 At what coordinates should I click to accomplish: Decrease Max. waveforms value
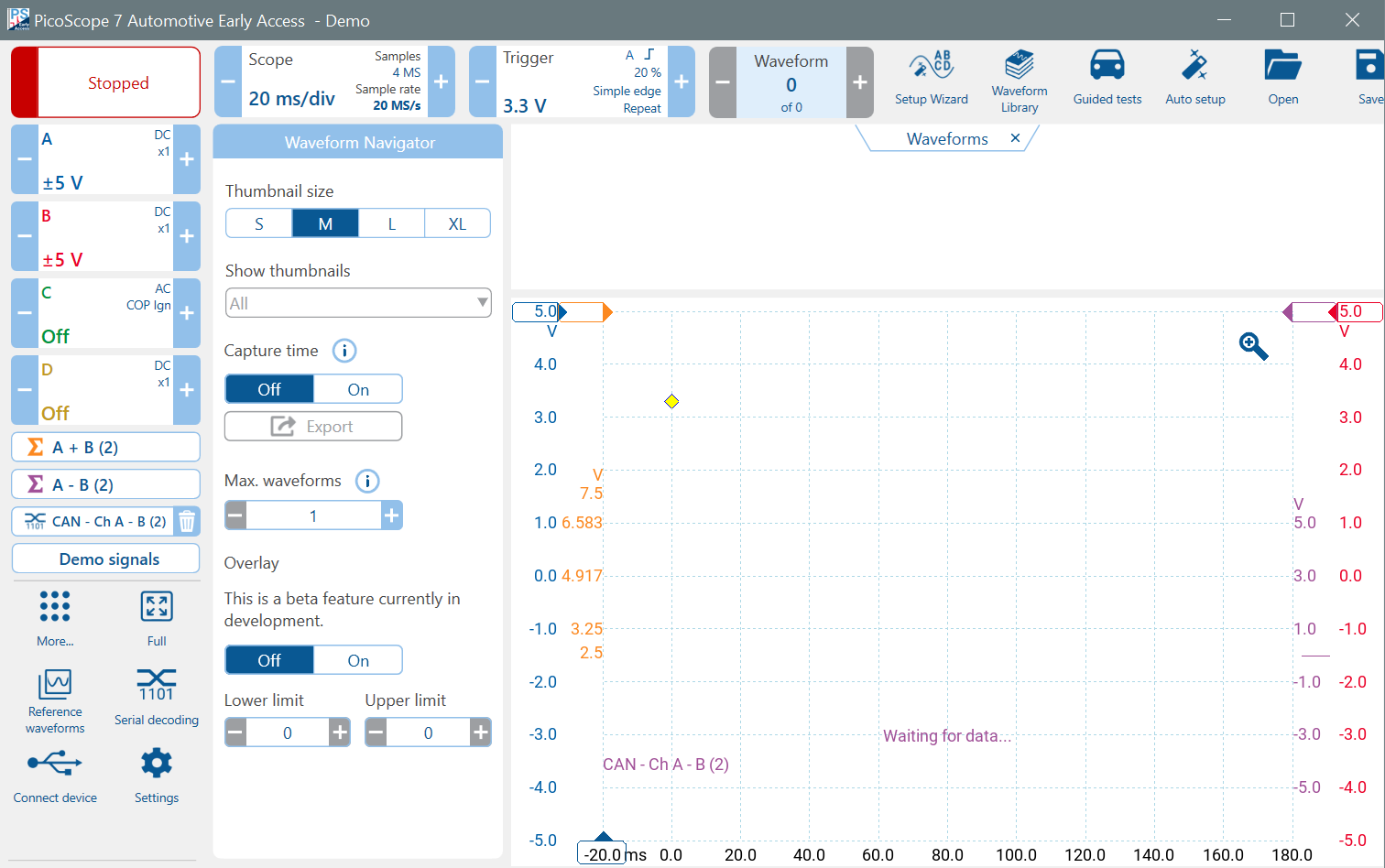coord(235,515)
